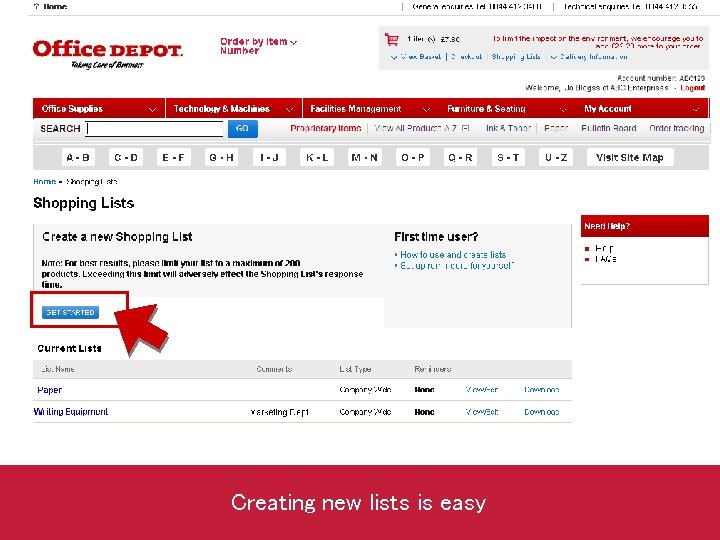Screen dimensions: 720x540
Task: Select the O - P alphabet button
Action: (412, 158)
